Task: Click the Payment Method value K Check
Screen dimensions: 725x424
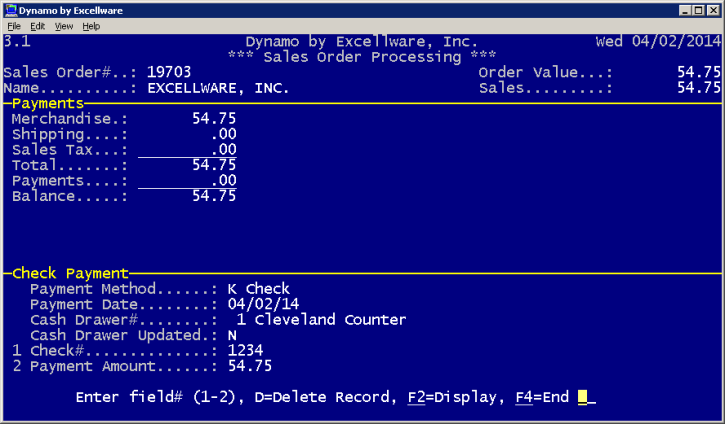Action: coord(259,289)
